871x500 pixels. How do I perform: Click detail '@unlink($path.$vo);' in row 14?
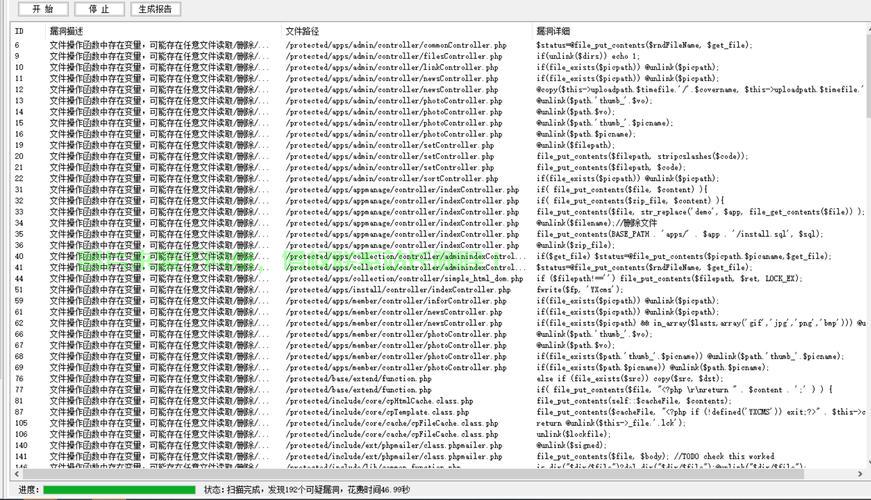point(575,112)
